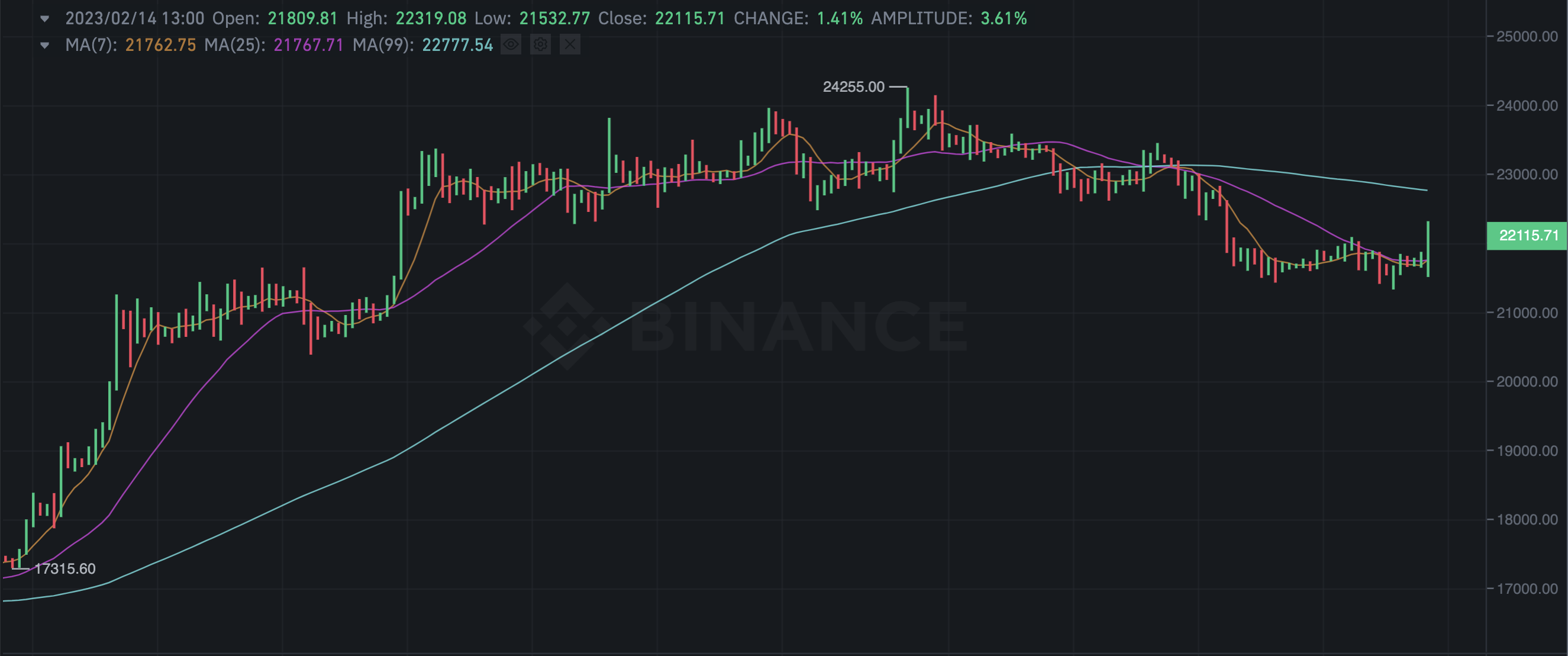
Task: Click the 20000.00 price axis label
Action: (1527, 382)
